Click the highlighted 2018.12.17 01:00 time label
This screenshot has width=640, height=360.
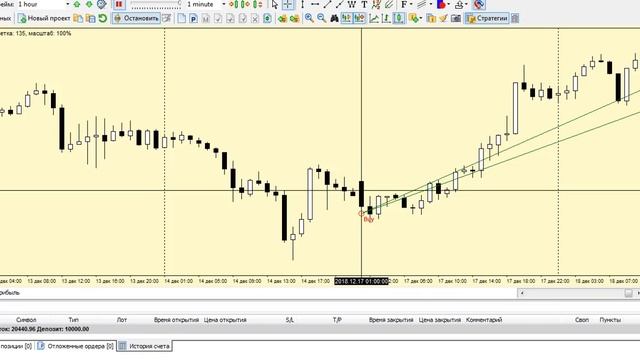(x=361, y=281)
